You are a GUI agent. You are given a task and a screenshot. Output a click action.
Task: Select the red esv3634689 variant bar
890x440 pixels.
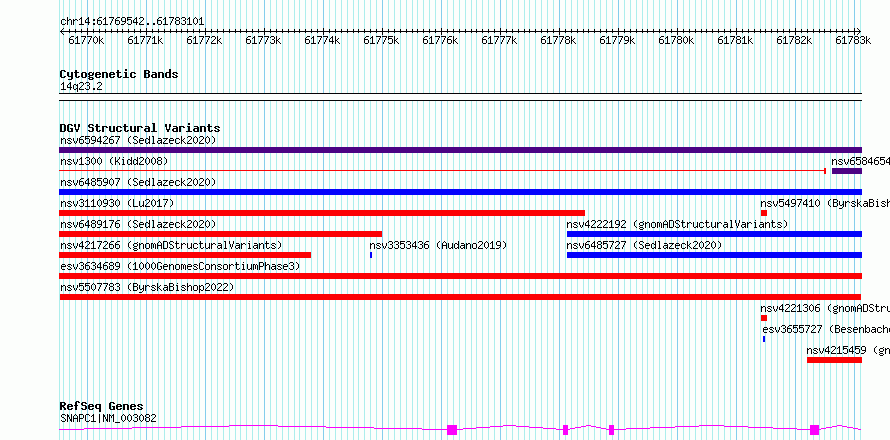click(x=460, y=276)
